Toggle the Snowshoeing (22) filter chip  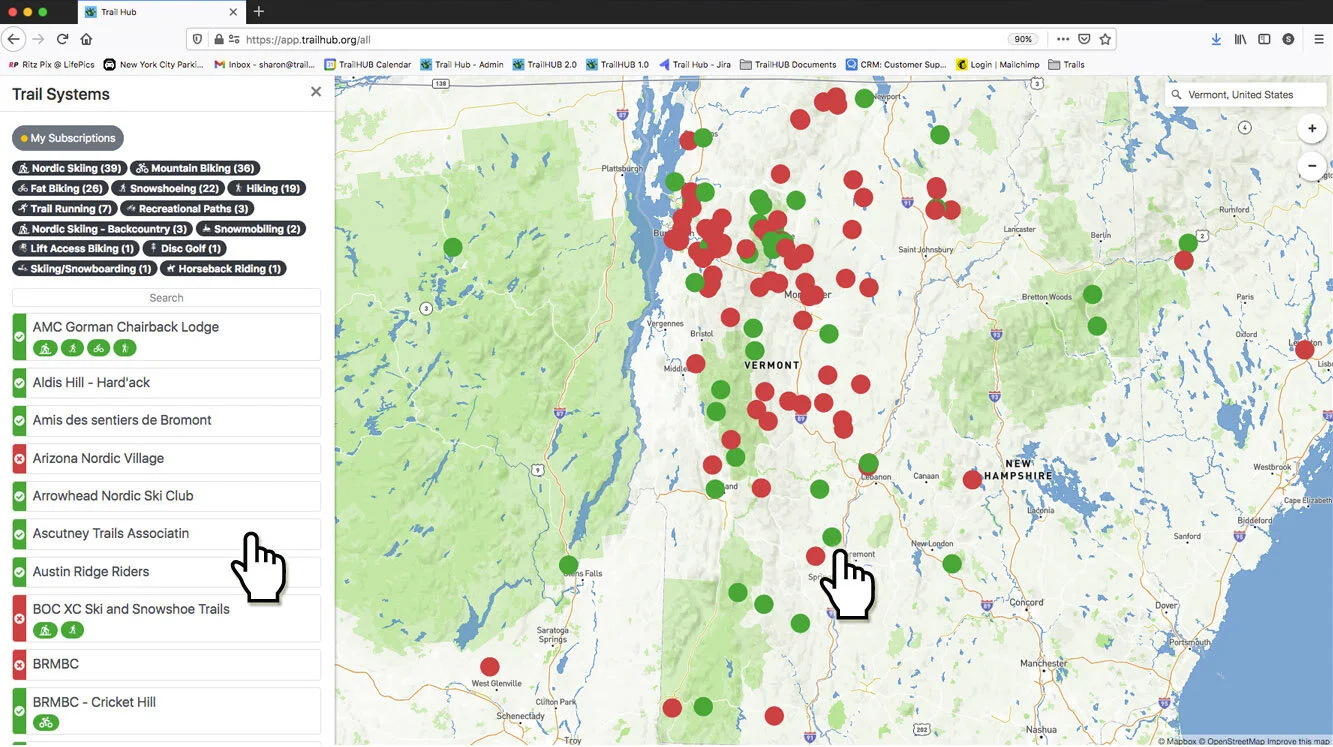[168, 188]
